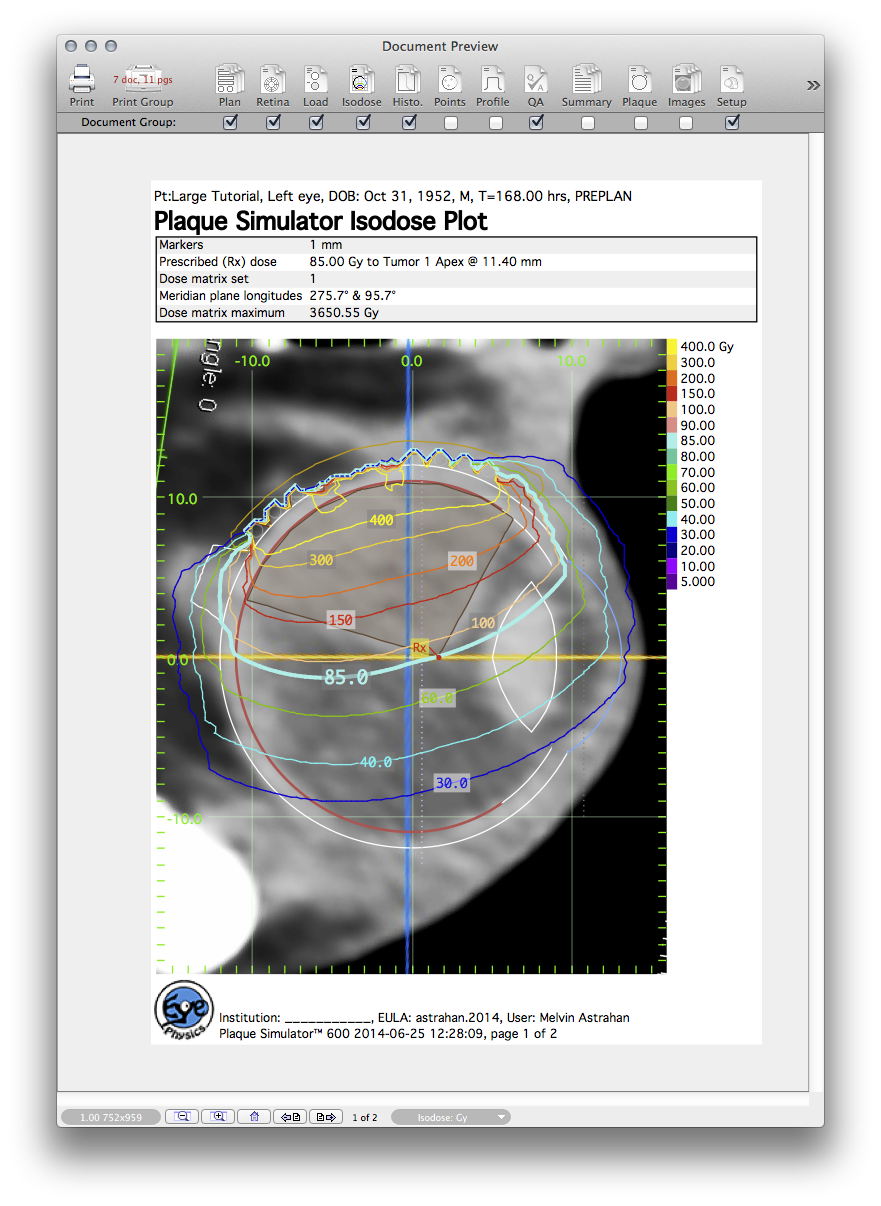This screenshot has width=881, height=1206.
Task: Click the zoom out magnifier button
Action: [x=182, y=1117]
